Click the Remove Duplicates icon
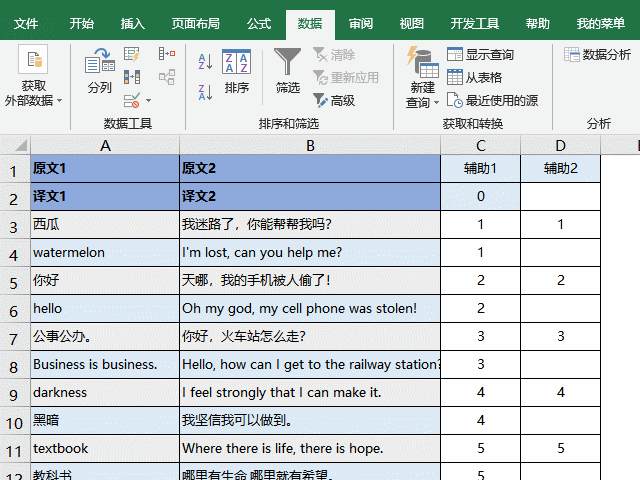 (x=132, y=77)
